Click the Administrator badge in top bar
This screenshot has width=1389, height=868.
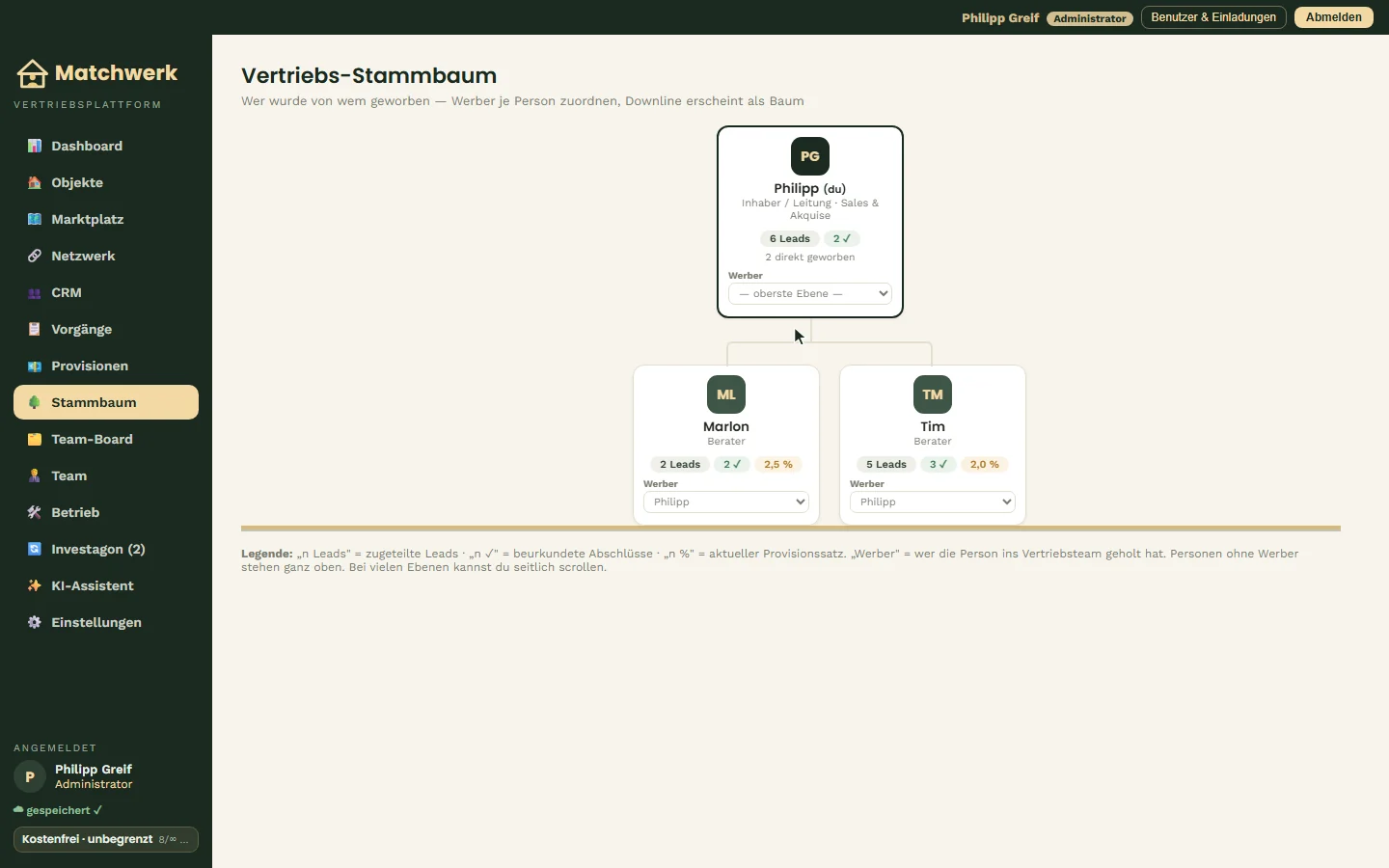[1090, 18]
